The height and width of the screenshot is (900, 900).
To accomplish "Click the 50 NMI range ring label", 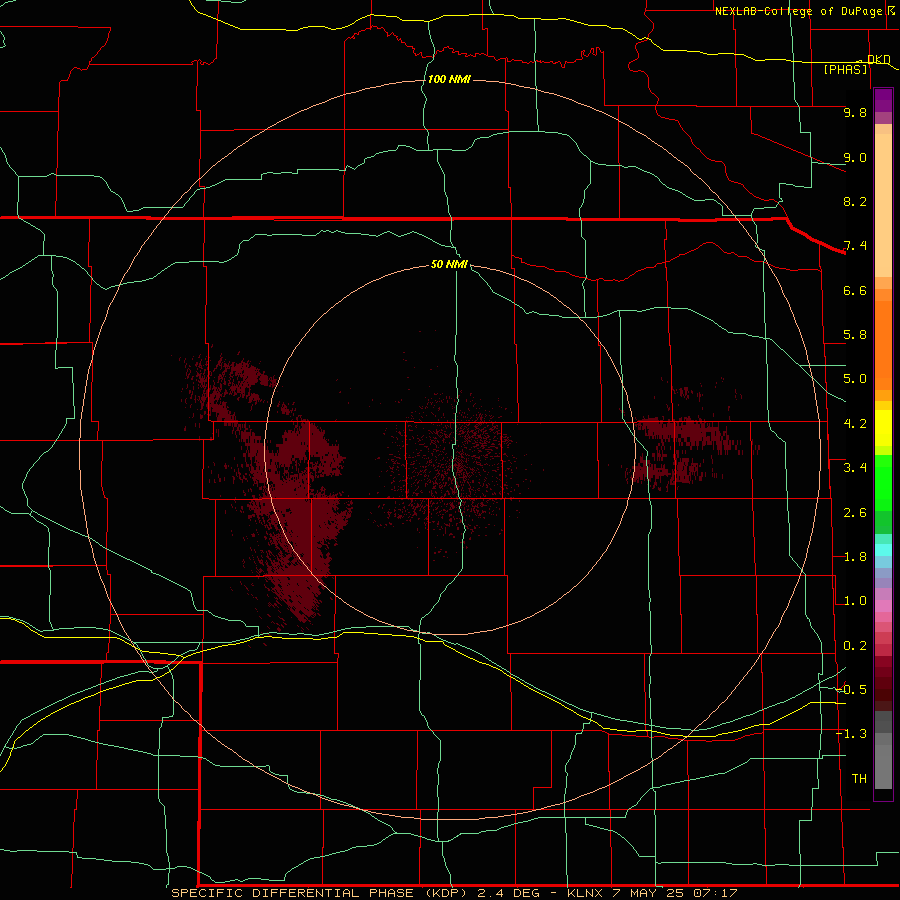I will click(x=449, y=264).
